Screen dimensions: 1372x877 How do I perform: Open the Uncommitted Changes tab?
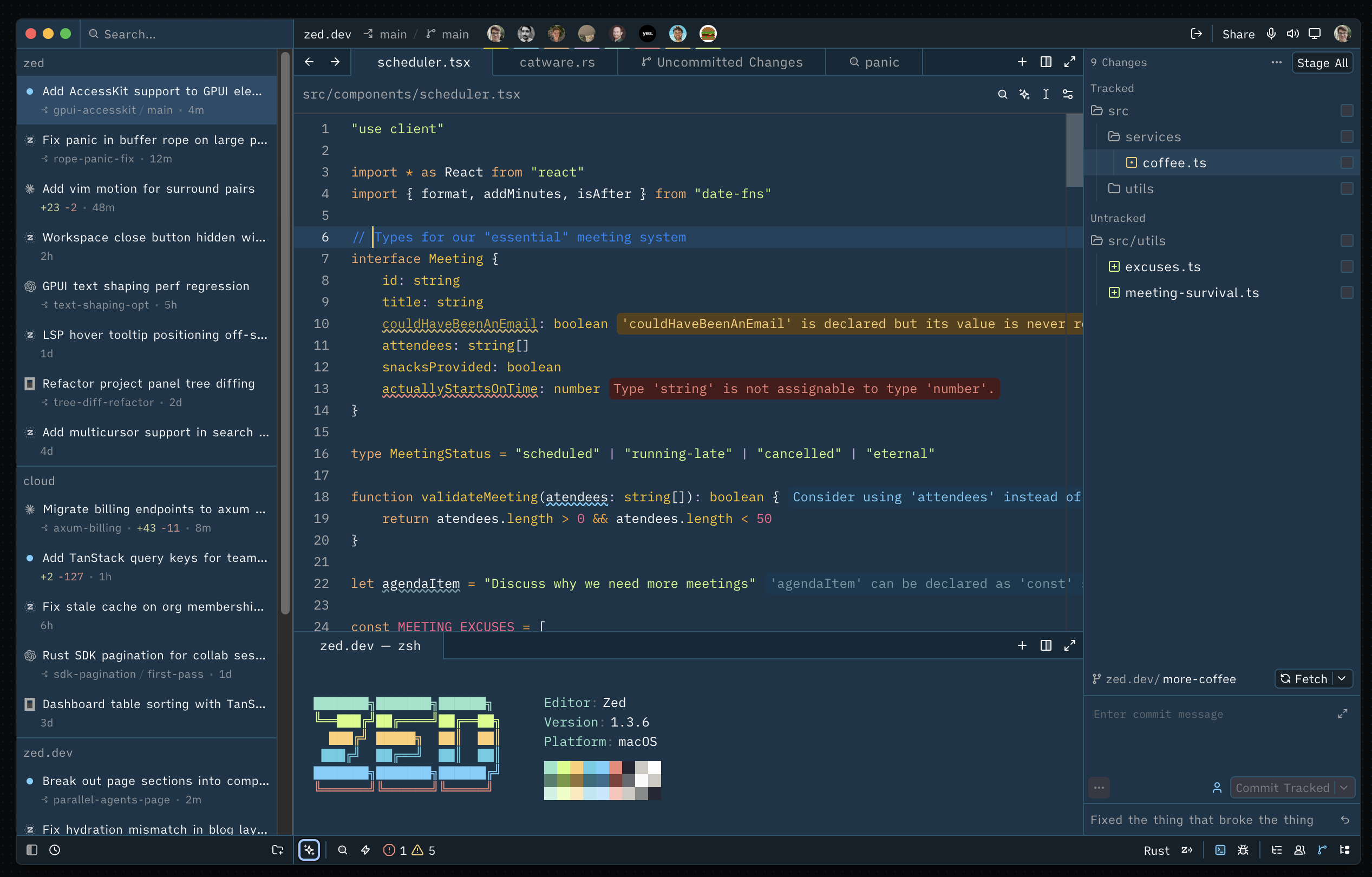[722, 62]
